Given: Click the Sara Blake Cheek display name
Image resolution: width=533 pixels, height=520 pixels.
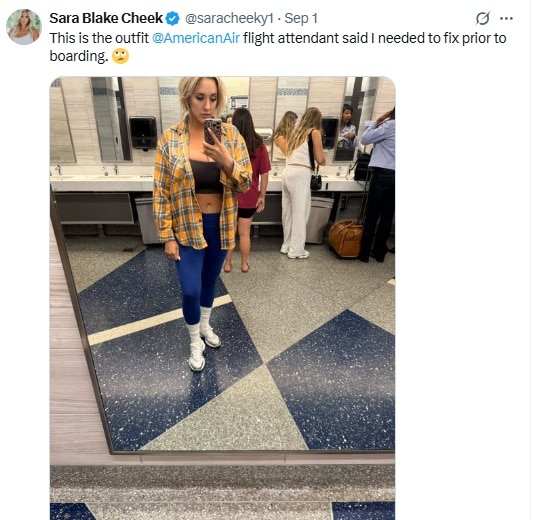Looking at the screenshot, I should coord(106,18).
